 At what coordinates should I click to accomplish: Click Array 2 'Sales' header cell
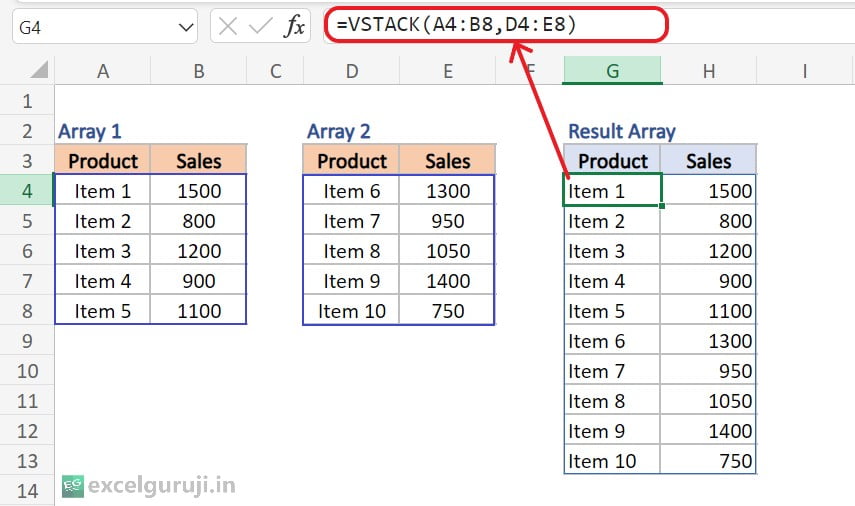click(448, 161)
